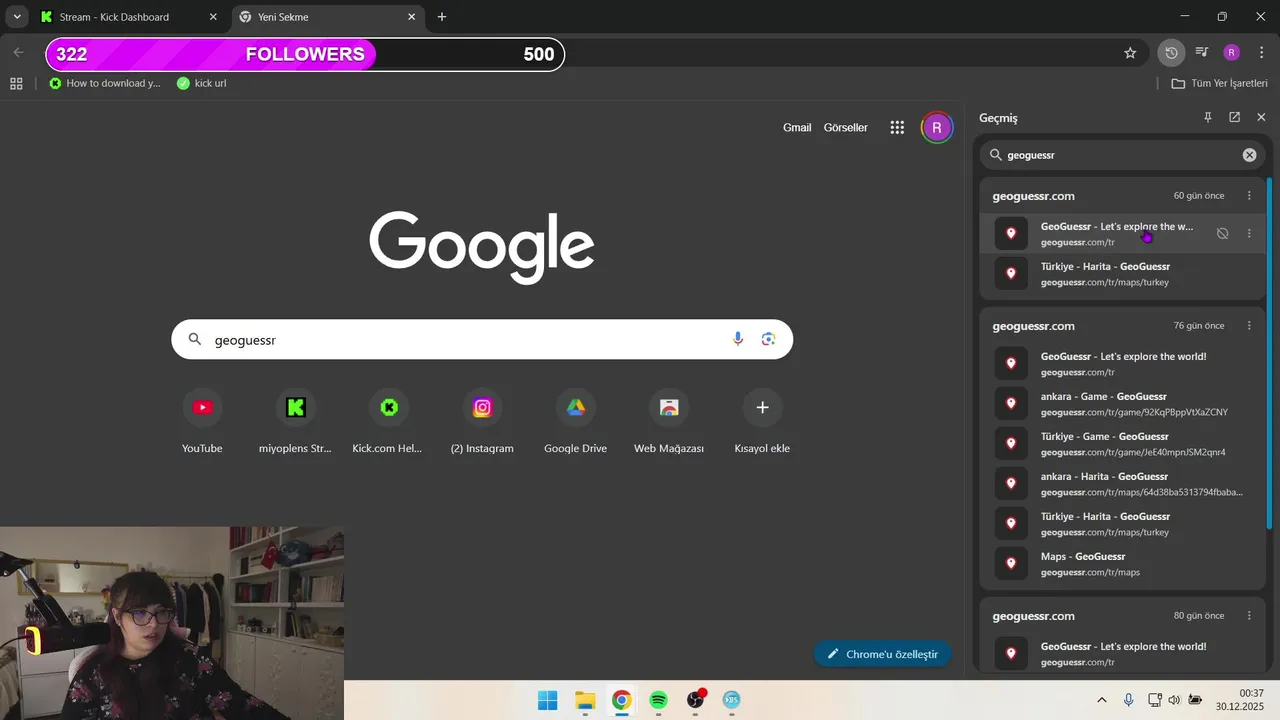Open the tab search dropdown arrow

tap(17, 17)
